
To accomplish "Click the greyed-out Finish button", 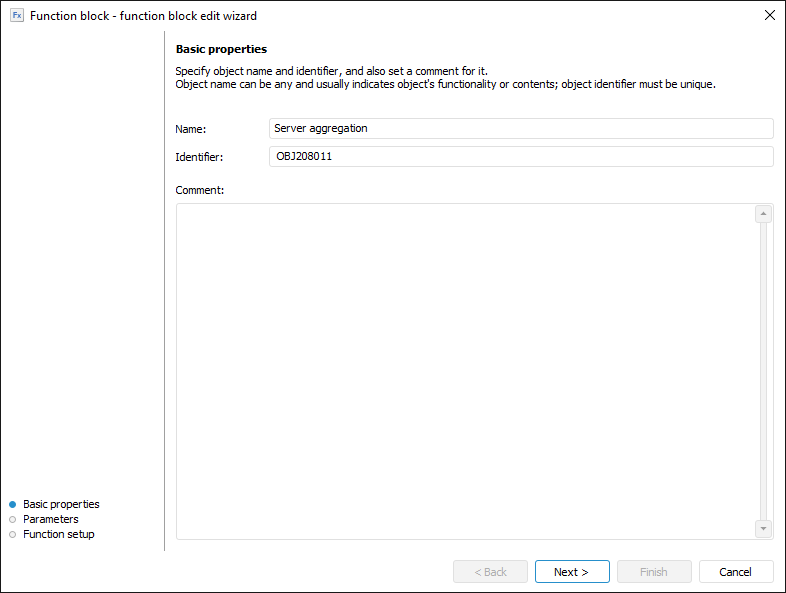I will point(654,572).
